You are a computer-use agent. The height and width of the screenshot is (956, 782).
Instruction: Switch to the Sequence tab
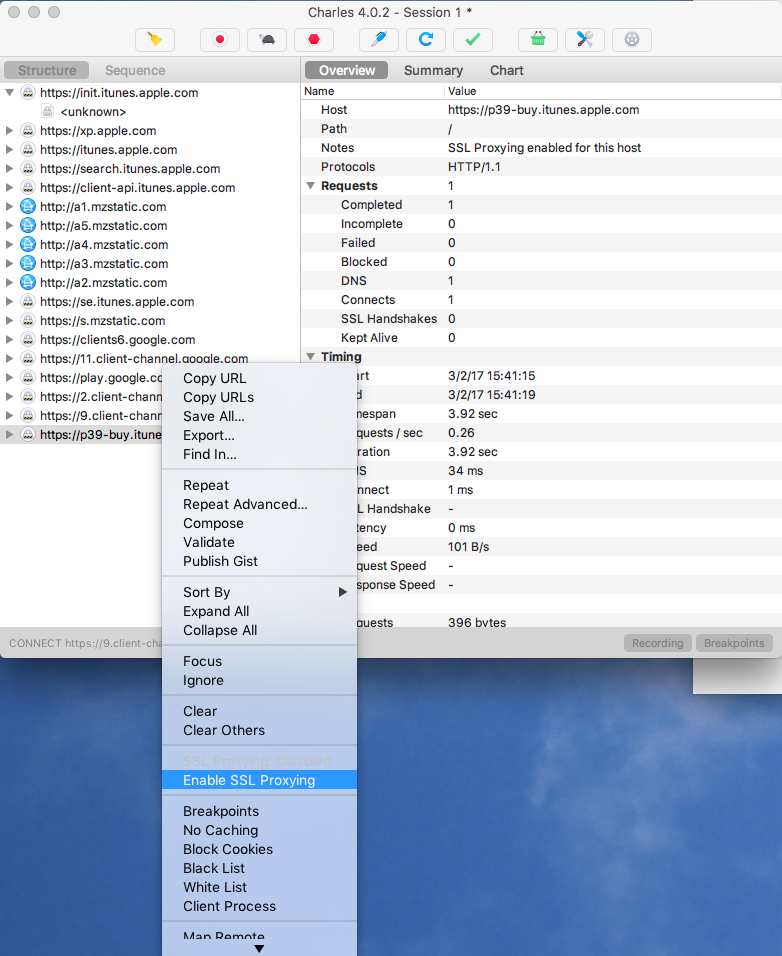tap(135, 70)
